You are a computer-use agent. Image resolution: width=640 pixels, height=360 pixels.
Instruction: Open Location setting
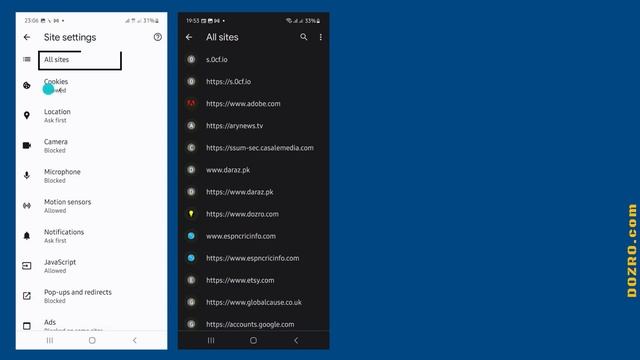coord(91,116)
